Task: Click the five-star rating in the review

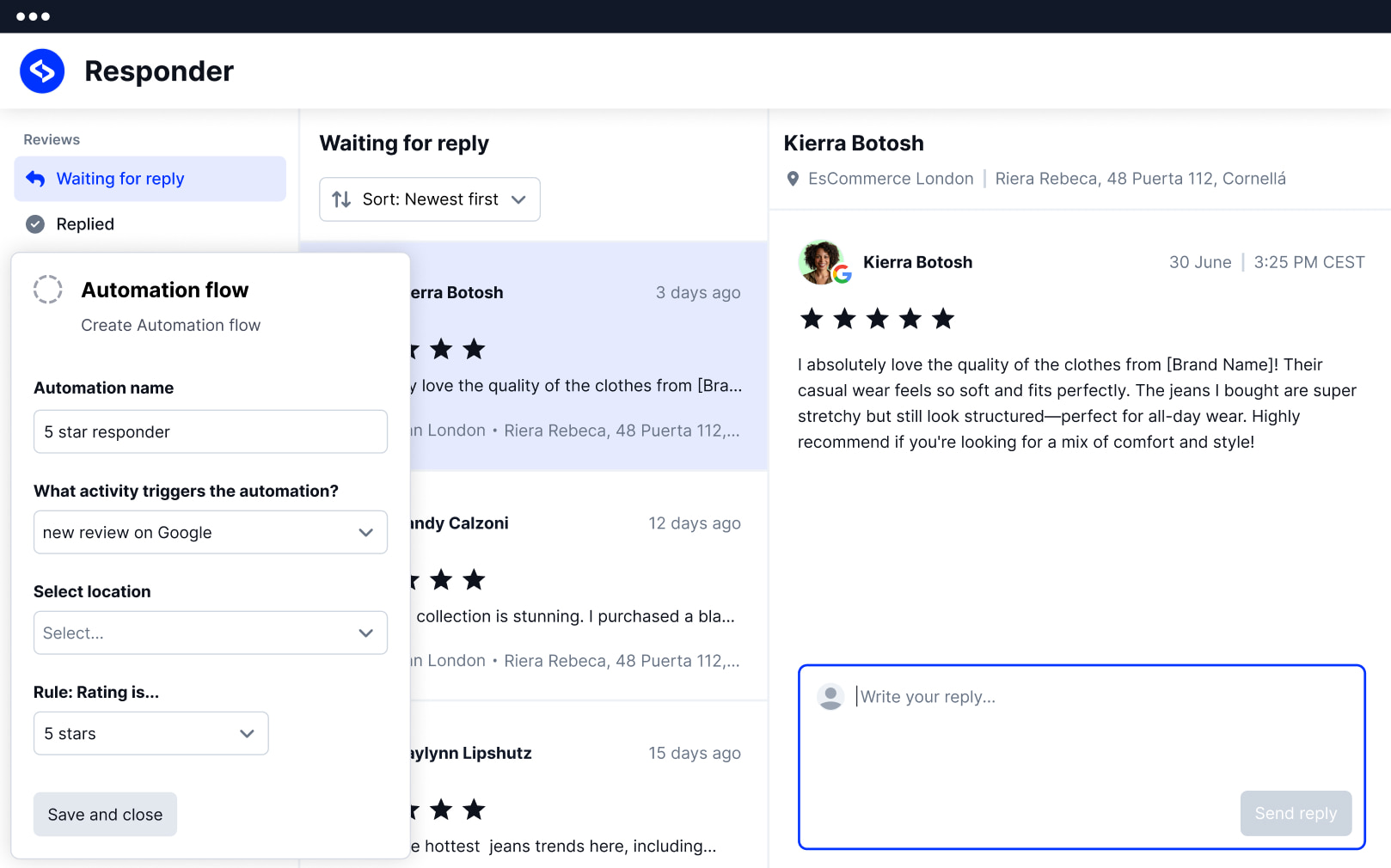Action: tap(877, 320)
